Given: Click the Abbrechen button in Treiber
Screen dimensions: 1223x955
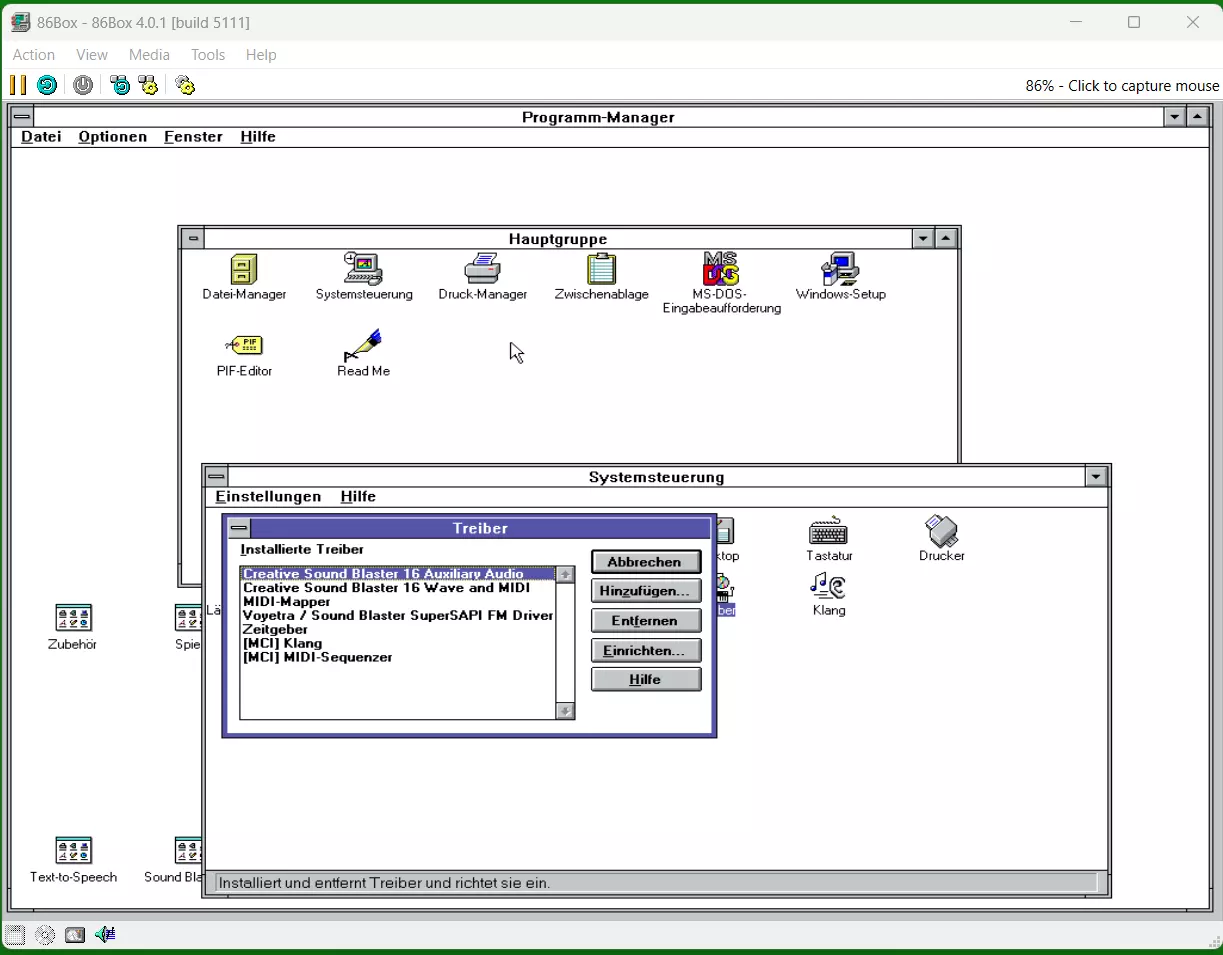Looking at the screenshot, I should pos(646,562).
